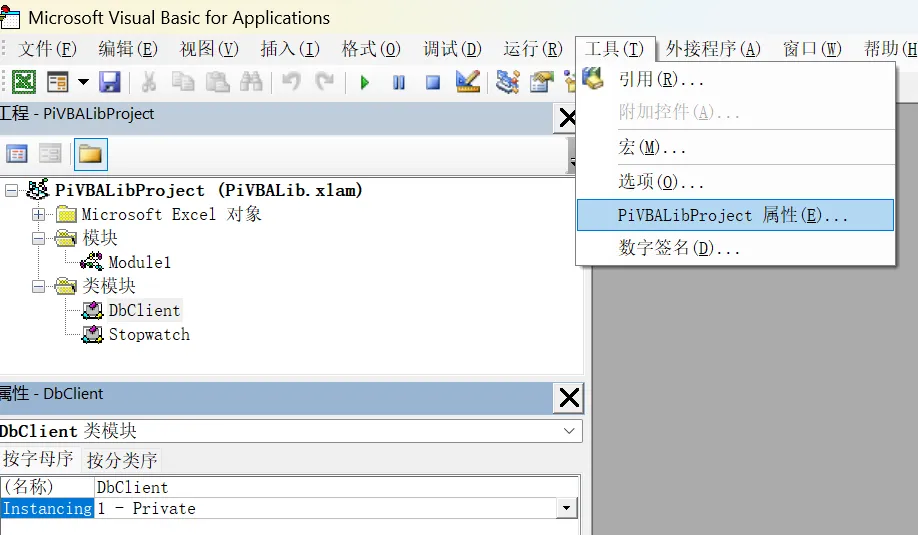Click the Paste clipboard icon
The image size is (918, 535).
[x=217, y=82]
